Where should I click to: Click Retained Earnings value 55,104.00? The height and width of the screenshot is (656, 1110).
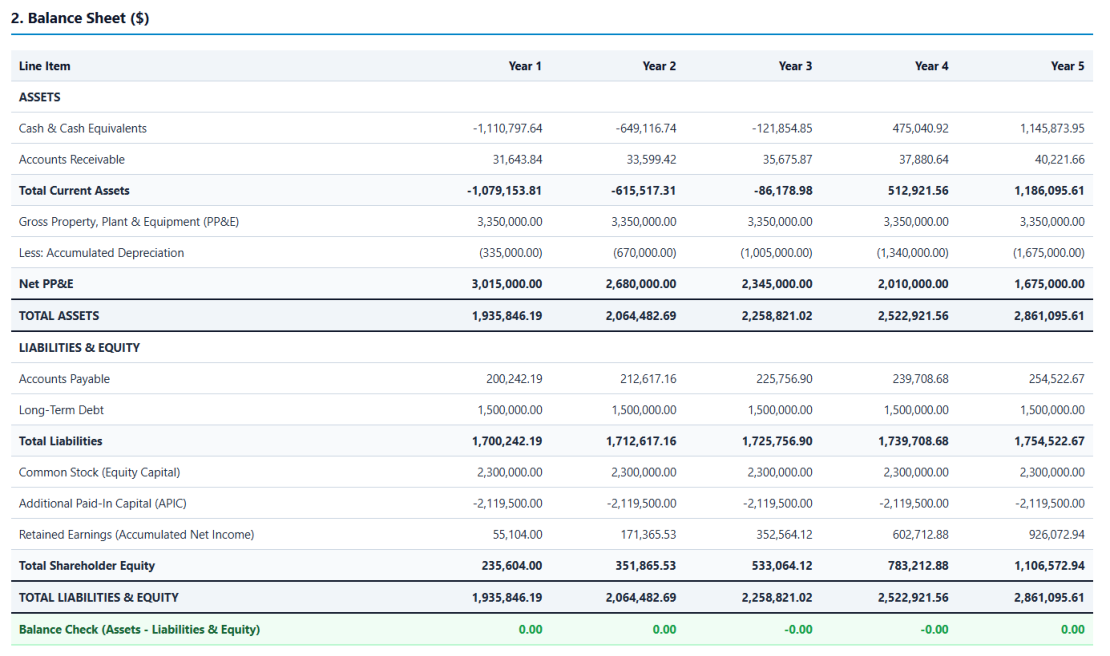coord(517,534)
